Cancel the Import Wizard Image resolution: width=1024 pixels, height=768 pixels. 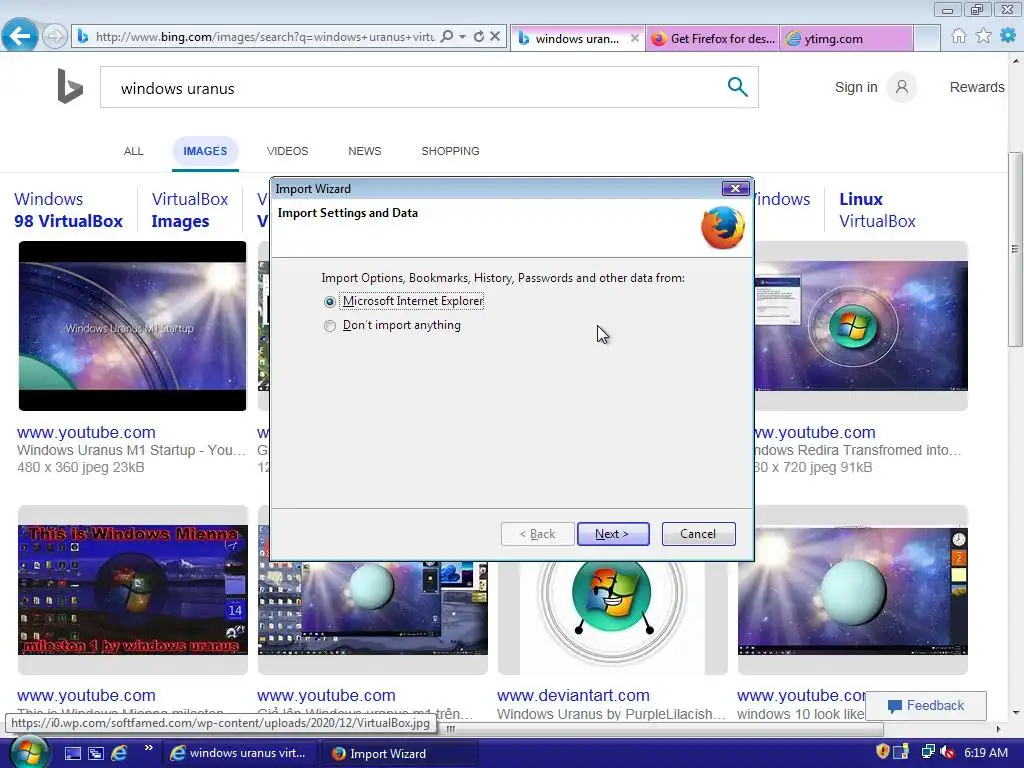[x=698, y=534]
